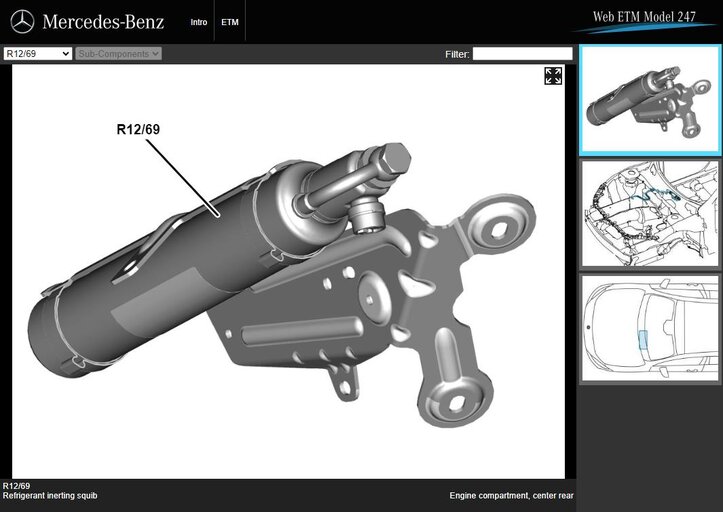Select the vehicle top-view location thumbnail
The image size is (723, 512).
650,328
